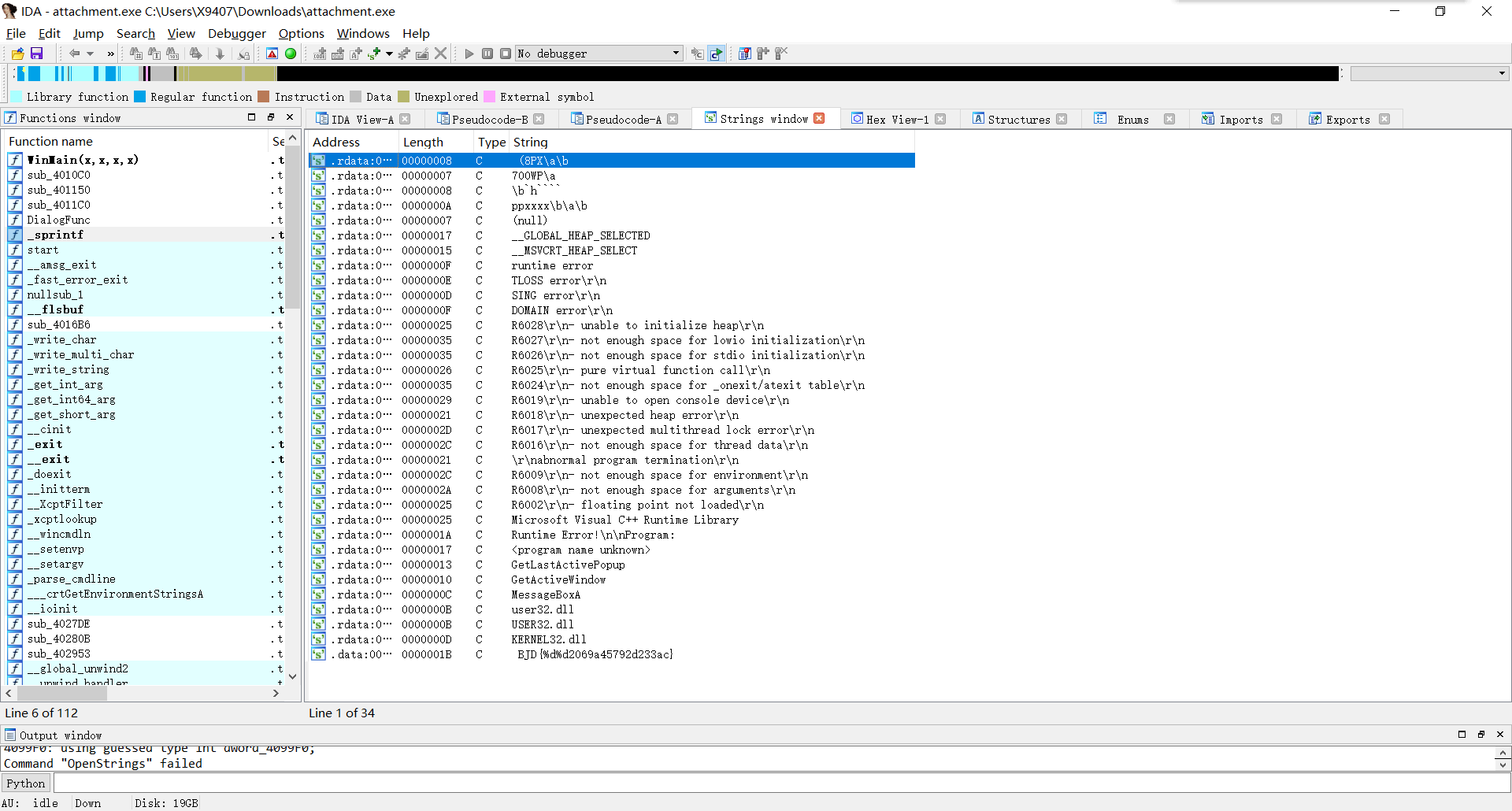
Task: Close the Functions window panel
Action: 290,117
